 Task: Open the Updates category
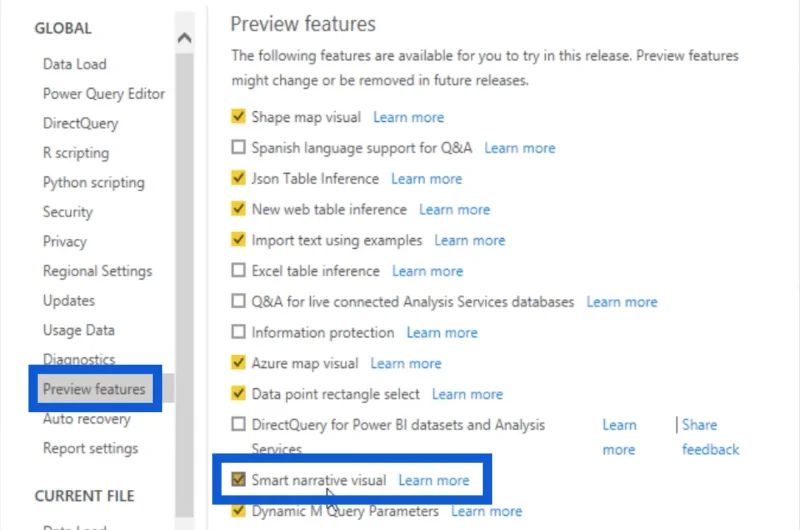coord(69,300)
